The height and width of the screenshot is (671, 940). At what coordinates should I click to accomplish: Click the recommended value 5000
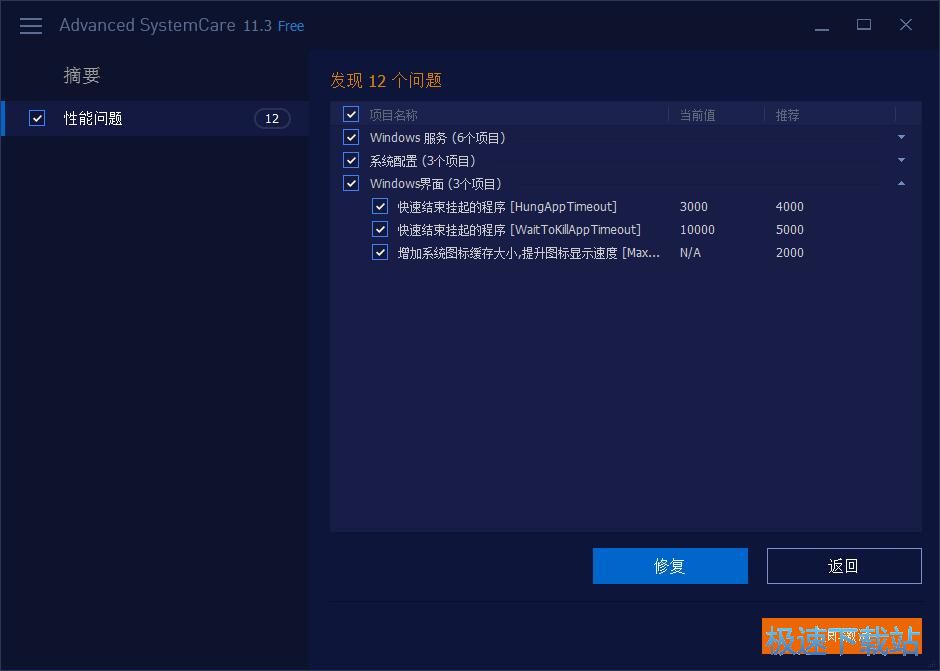(790, 230)
